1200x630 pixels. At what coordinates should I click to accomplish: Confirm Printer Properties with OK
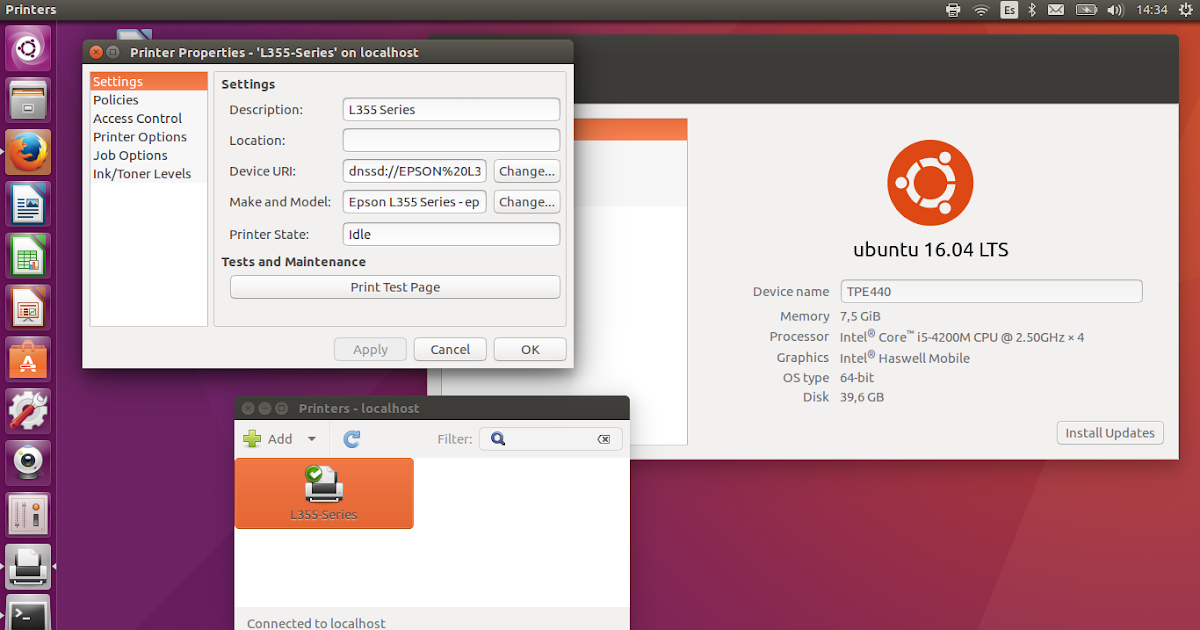530,349
